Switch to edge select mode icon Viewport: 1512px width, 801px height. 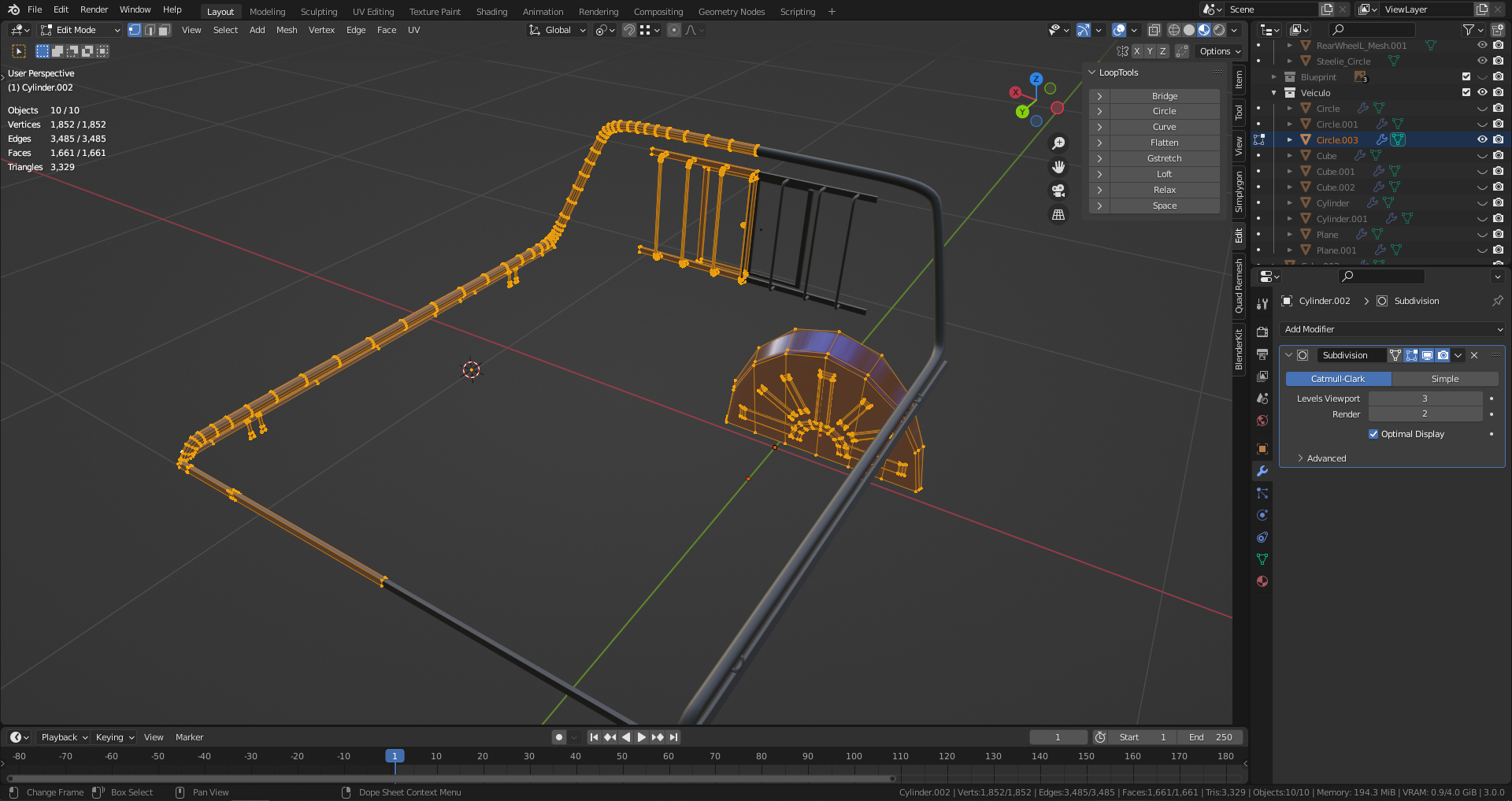click(x=150, y=30)
